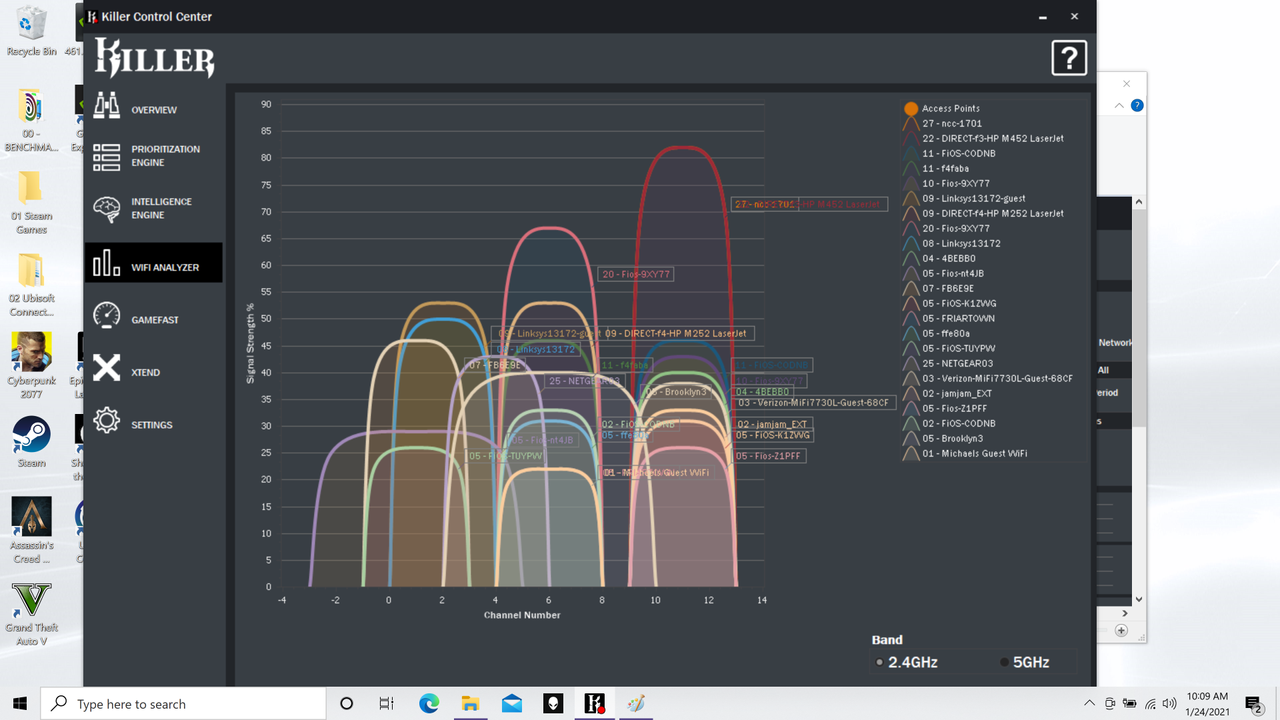Viewport: 1280px width, 720px height.
Task: Open Prioritization Engine from sidebar
Action: pyautogui.click(x=153, y=156)
